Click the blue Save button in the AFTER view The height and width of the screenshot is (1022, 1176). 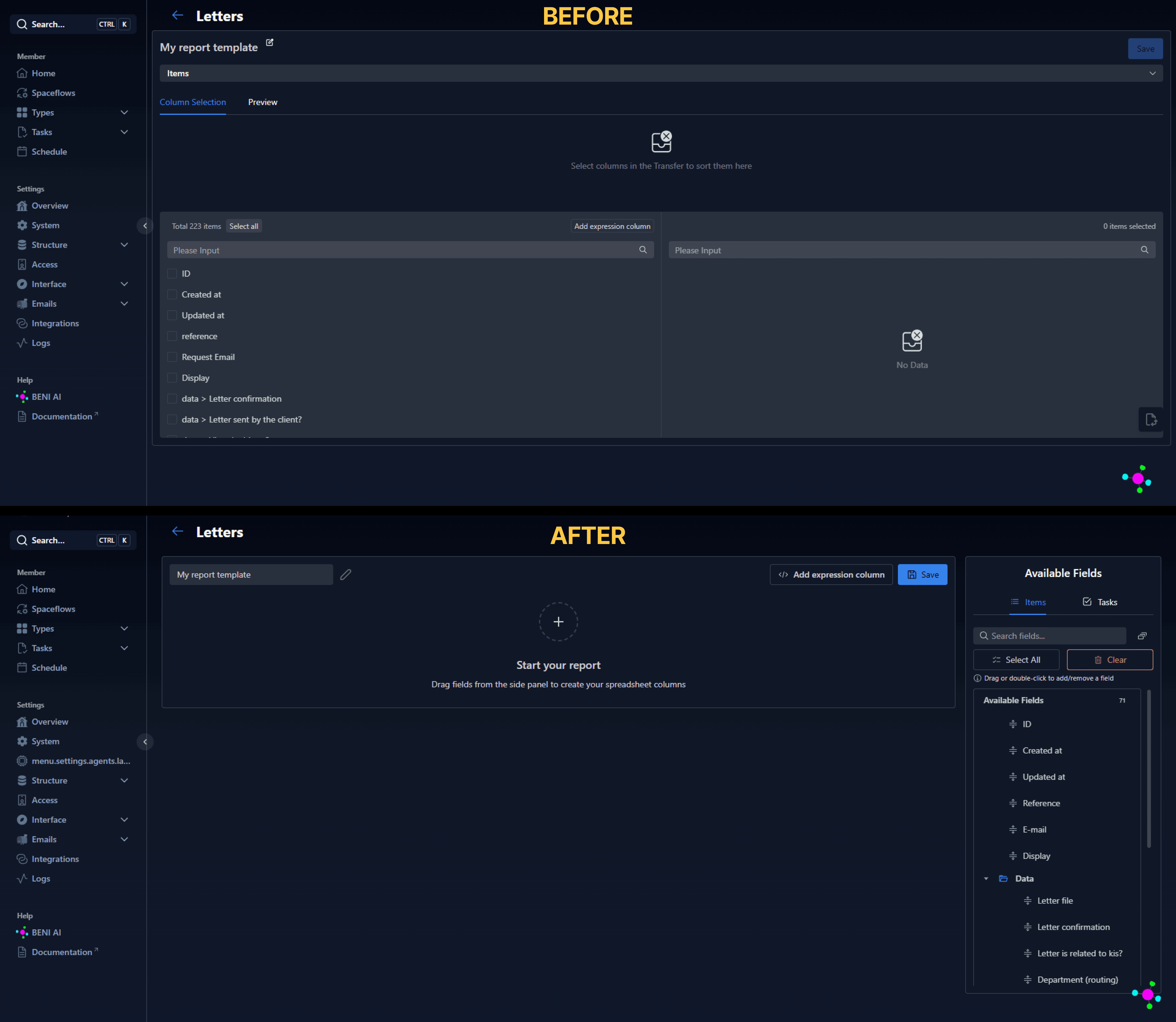[922, 575]
